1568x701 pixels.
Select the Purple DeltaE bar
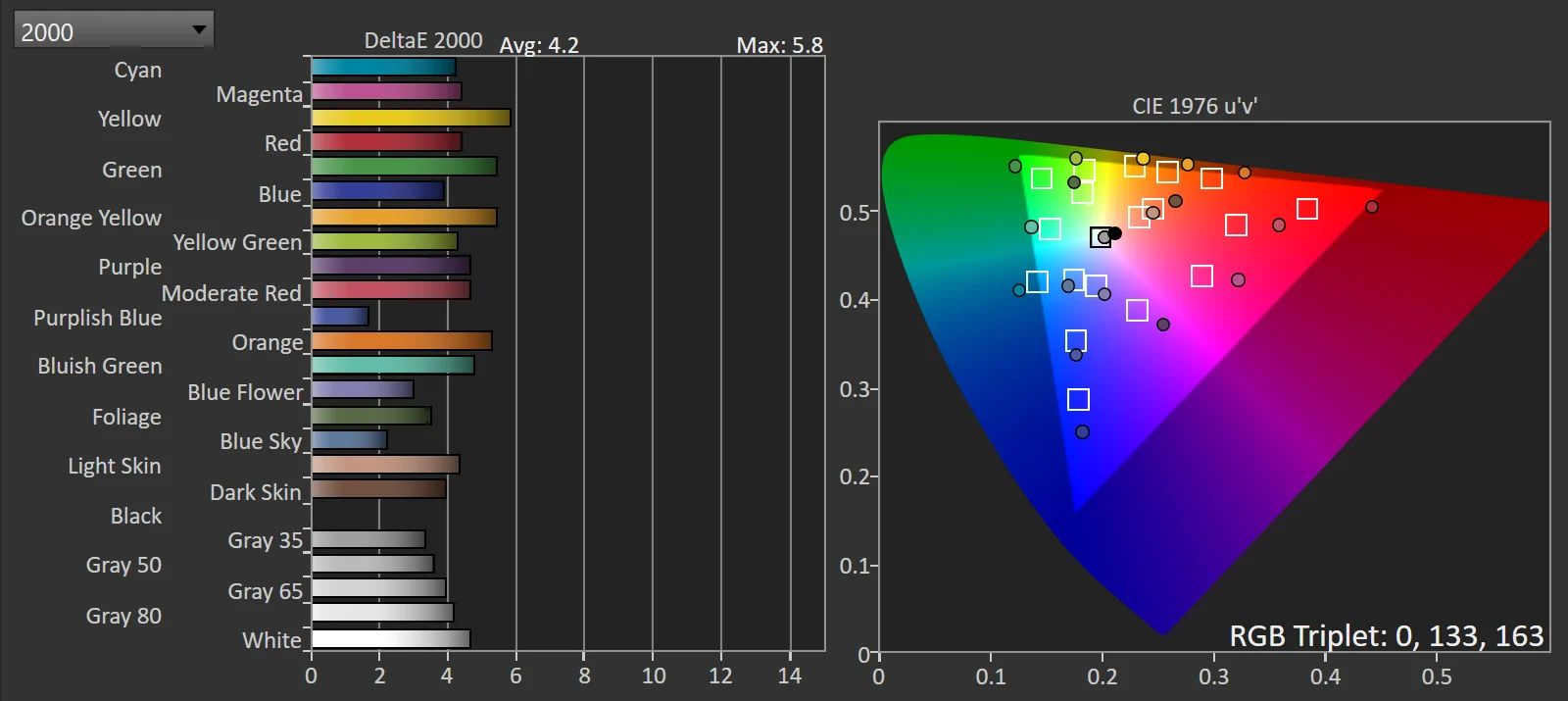coord(391,265)
